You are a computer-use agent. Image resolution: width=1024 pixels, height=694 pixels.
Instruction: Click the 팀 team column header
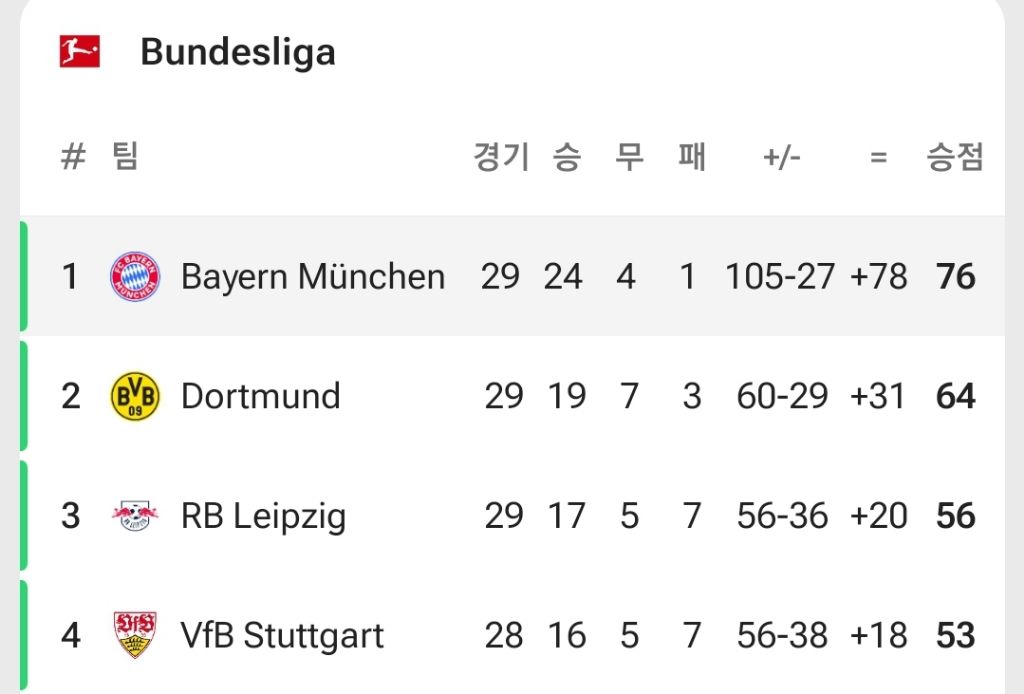[x=125, y=157]
